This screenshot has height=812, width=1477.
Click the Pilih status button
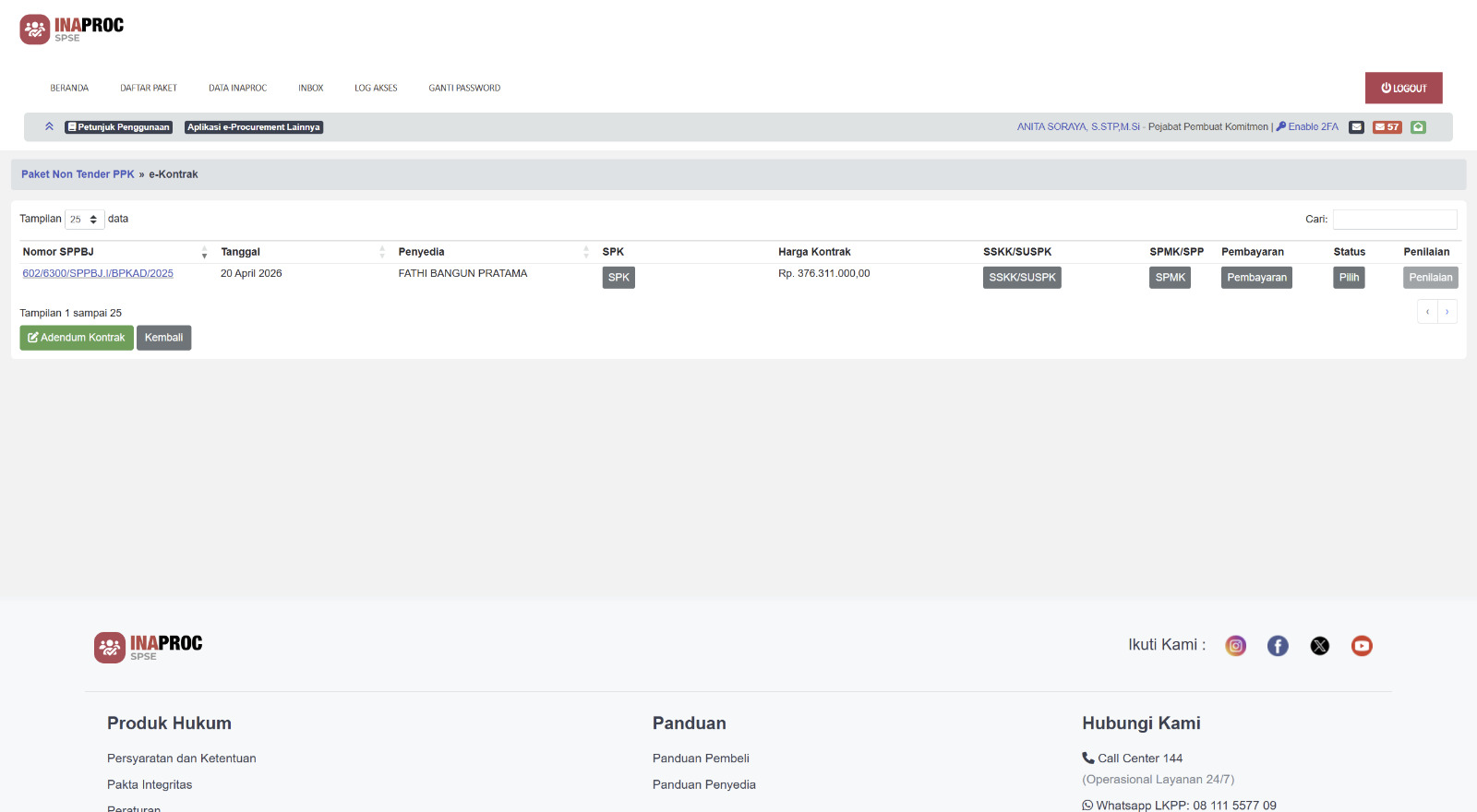click(x=1349, y=278)
